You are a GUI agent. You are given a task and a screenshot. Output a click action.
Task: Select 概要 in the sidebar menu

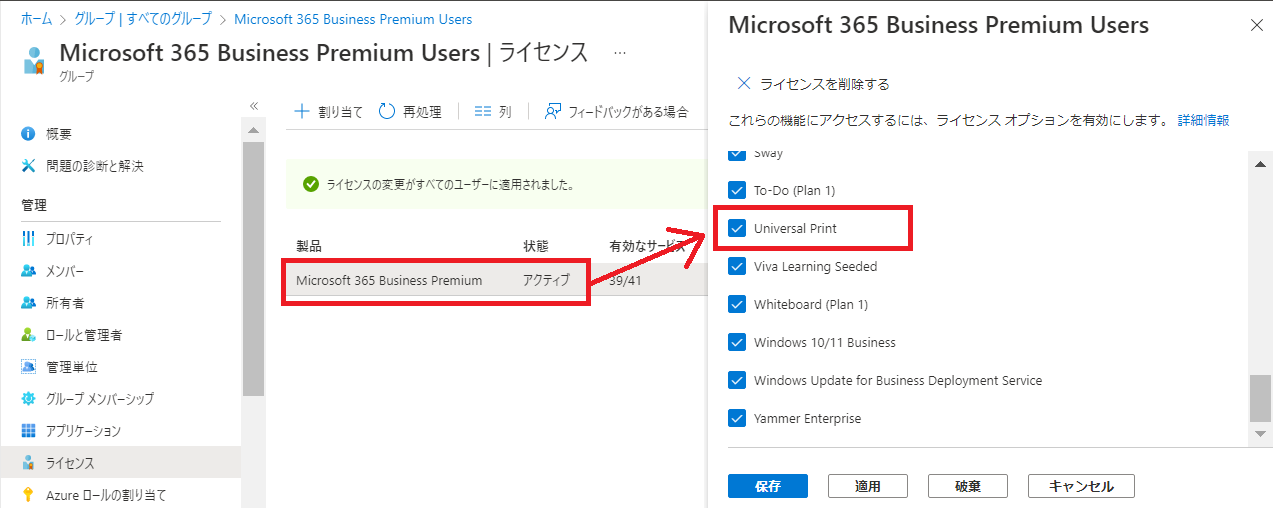click(x=59, y=133)
